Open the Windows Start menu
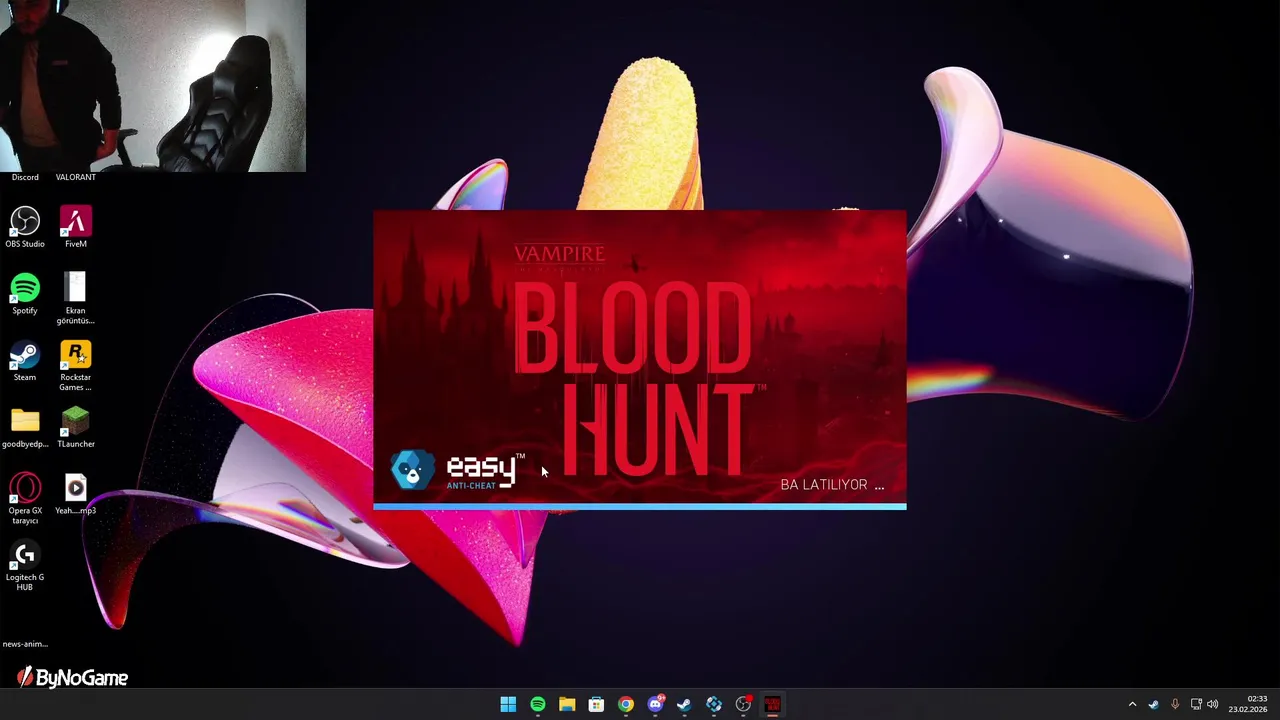 click(508, 705)
